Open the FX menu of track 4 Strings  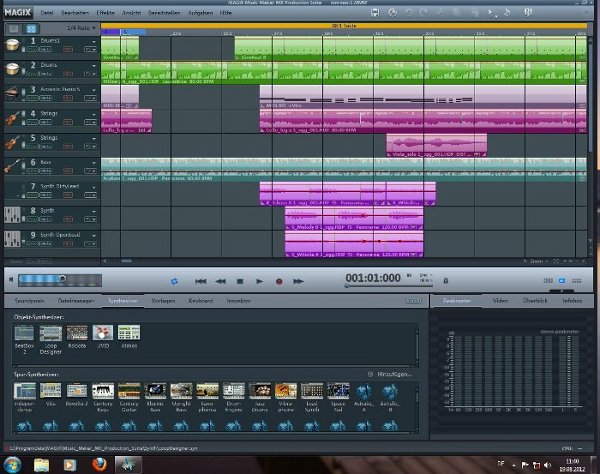(90, 122)
